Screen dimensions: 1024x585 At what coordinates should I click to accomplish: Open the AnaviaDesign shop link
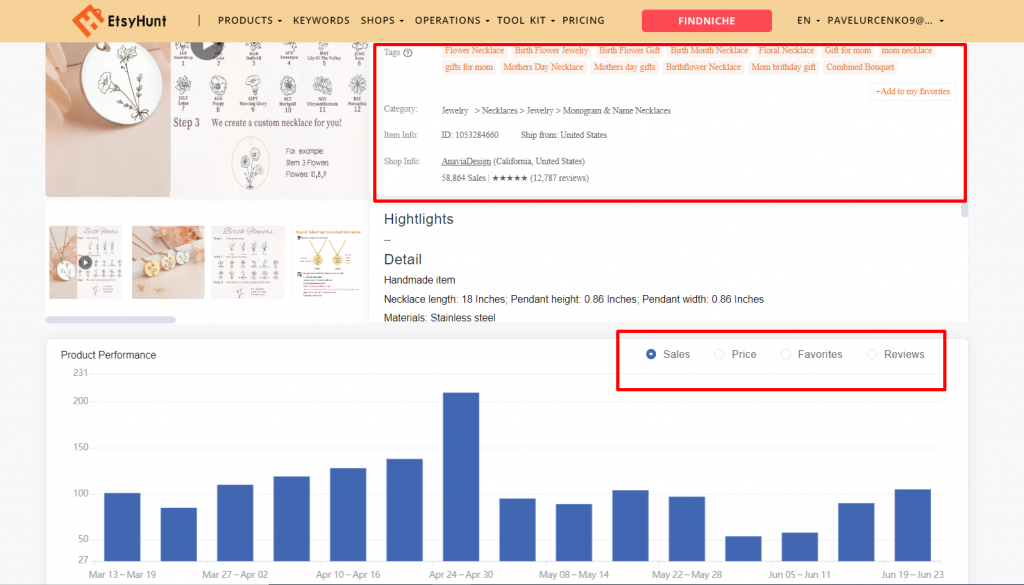coord(467,161)
